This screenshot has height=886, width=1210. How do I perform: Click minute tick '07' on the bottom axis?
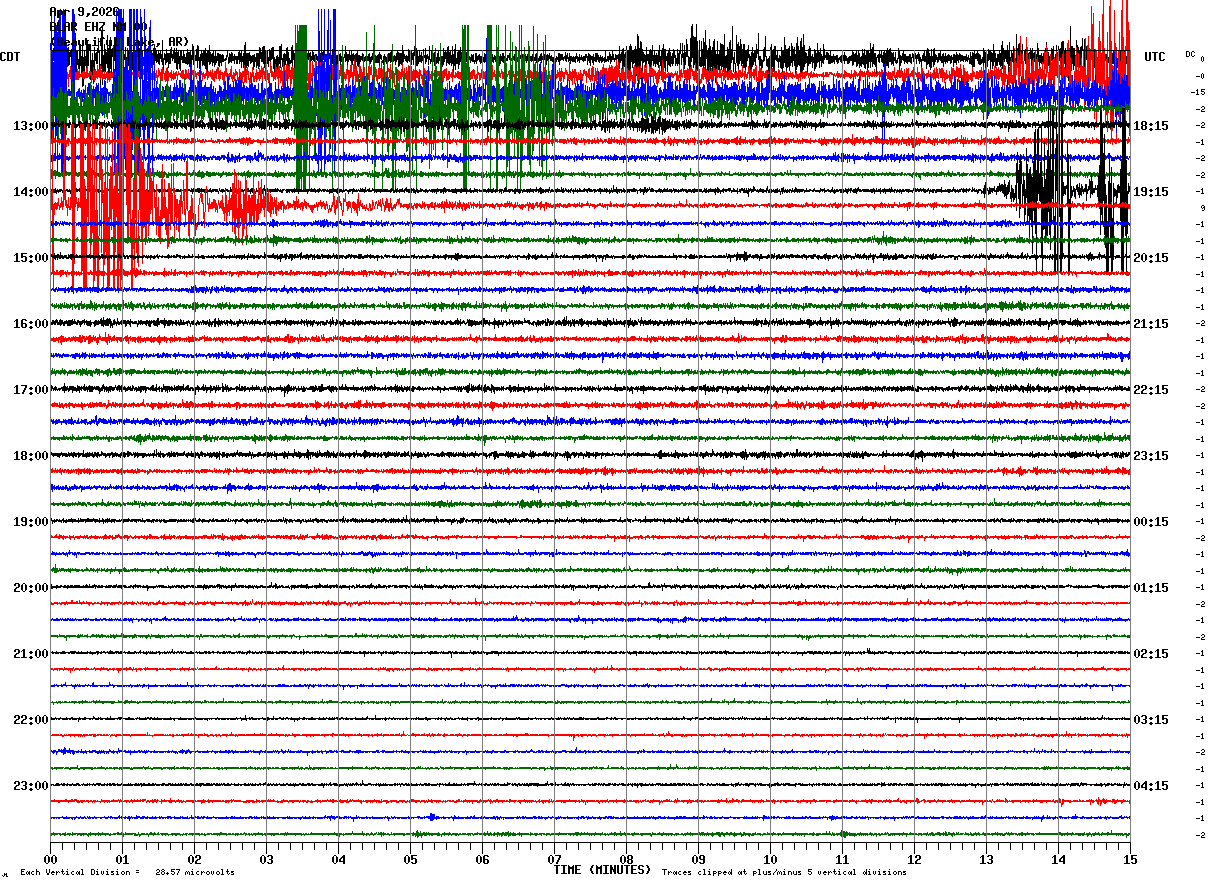(555, 859)
